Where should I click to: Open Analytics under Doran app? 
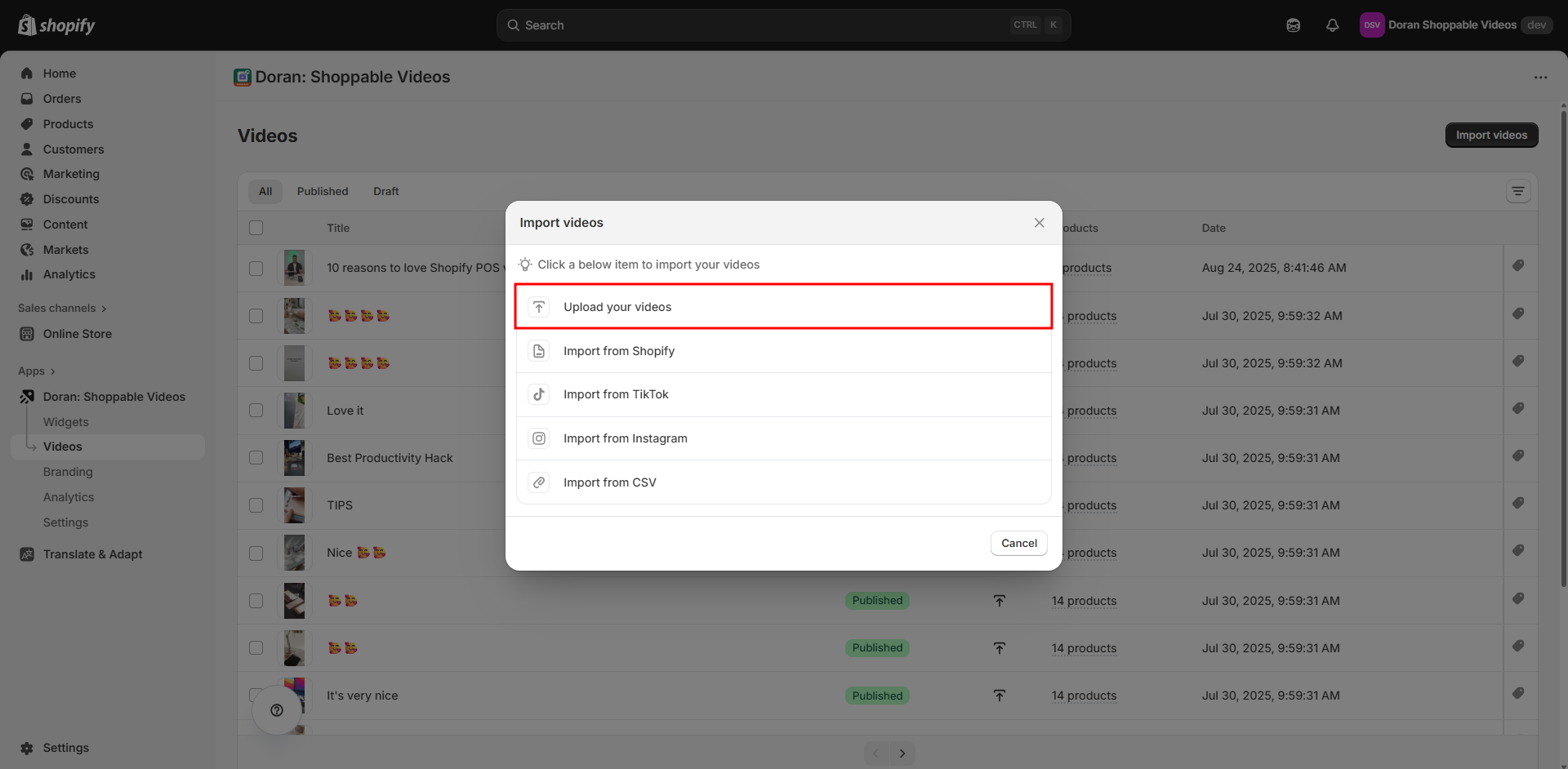tap(69, 497)
